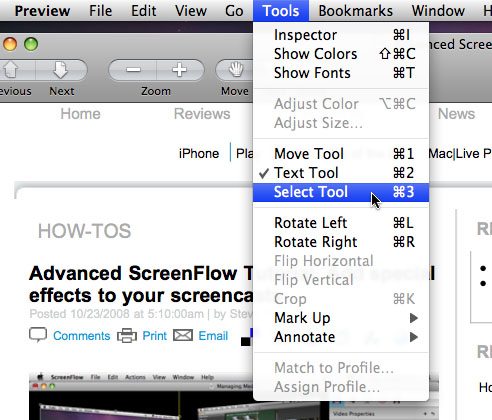Image resolution: width=492 pixels, height=420 pixels.
Task: Open the View menu
Action: click(191, 11)
